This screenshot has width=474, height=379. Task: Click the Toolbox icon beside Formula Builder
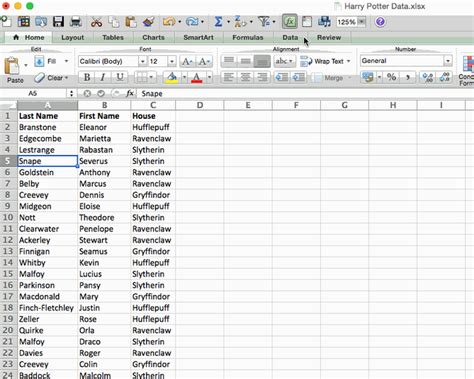pyautogui.click(x=307, y=22)
